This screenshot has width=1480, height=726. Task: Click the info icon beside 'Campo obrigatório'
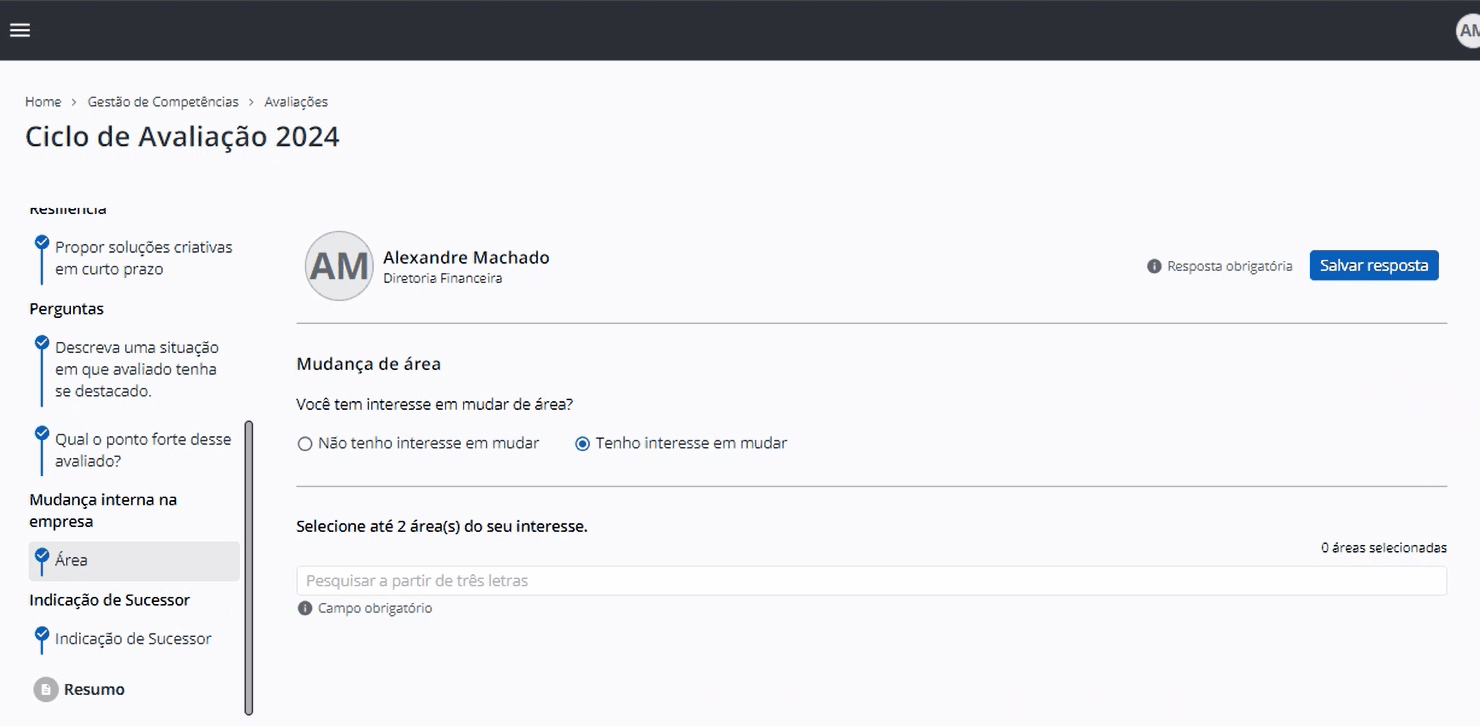[303, 607]
